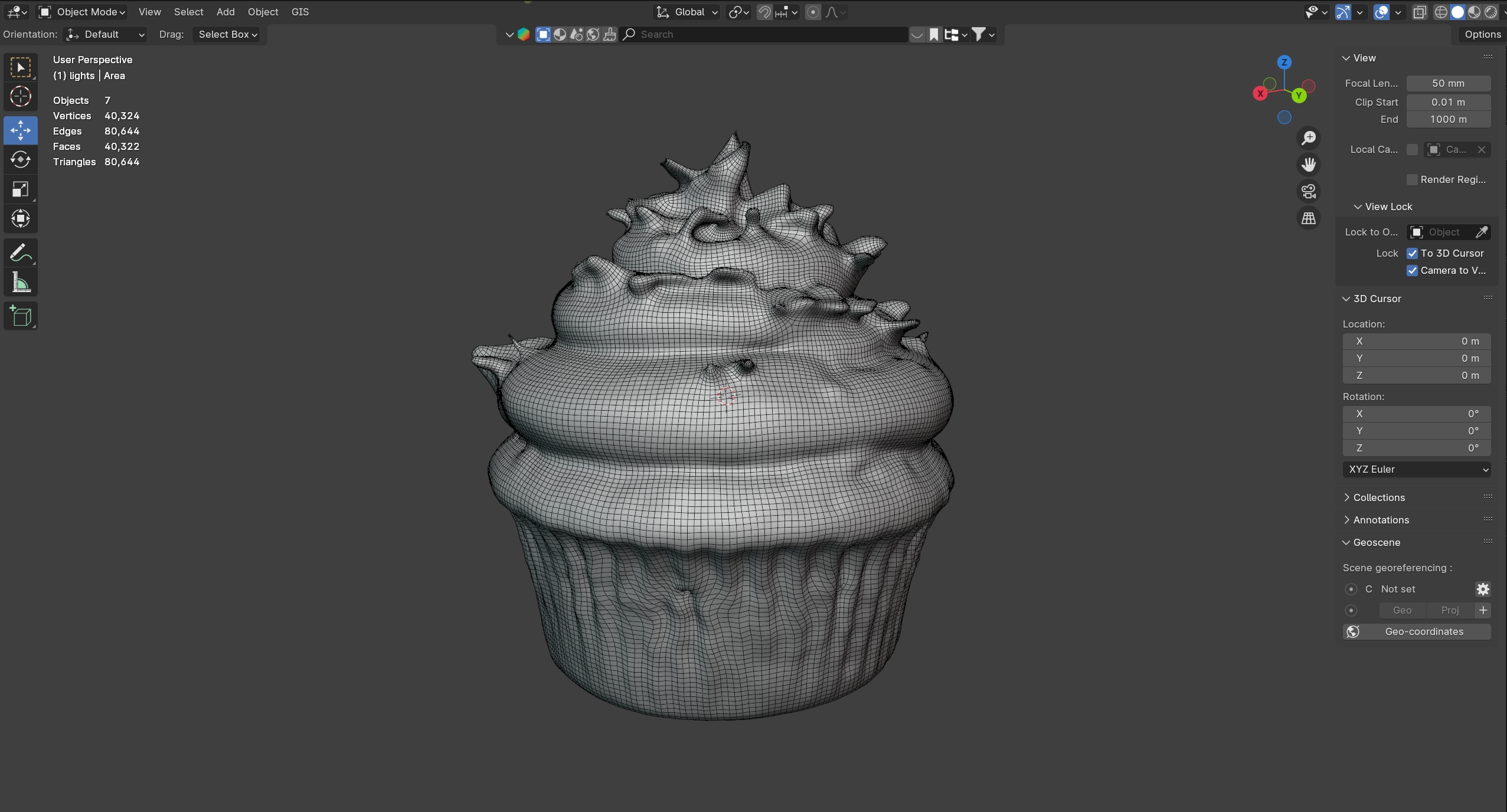Open the Object Mode dropdown
The width and height of the screenshot is (1507, 812).
83,12
